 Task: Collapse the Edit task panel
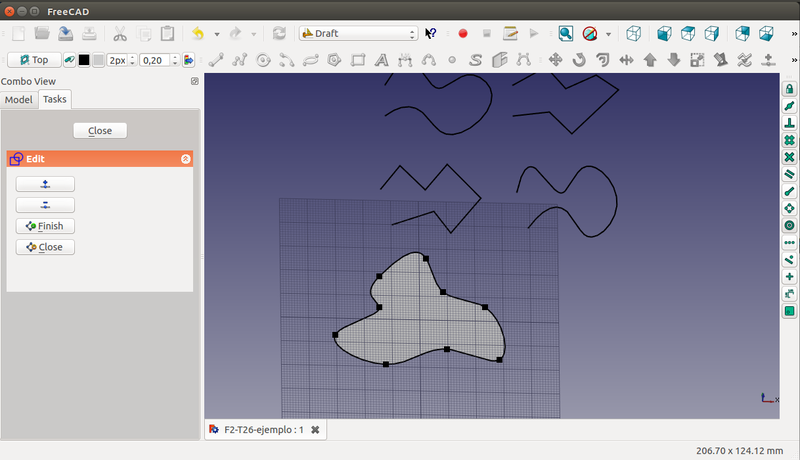point(185,159)
